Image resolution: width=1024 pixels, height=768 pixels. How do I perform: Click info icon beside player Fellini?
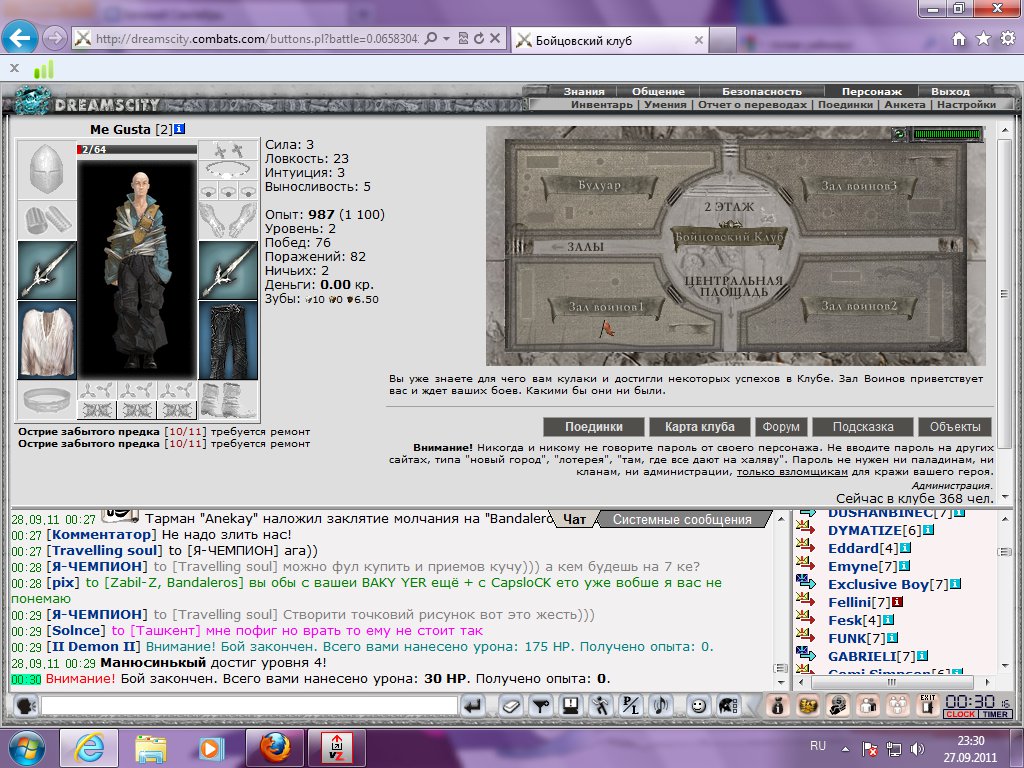tap(898, 601)
